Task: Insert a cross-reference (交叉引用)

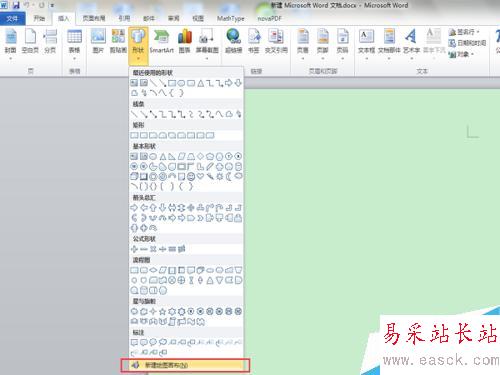Action: click(276, 42)
